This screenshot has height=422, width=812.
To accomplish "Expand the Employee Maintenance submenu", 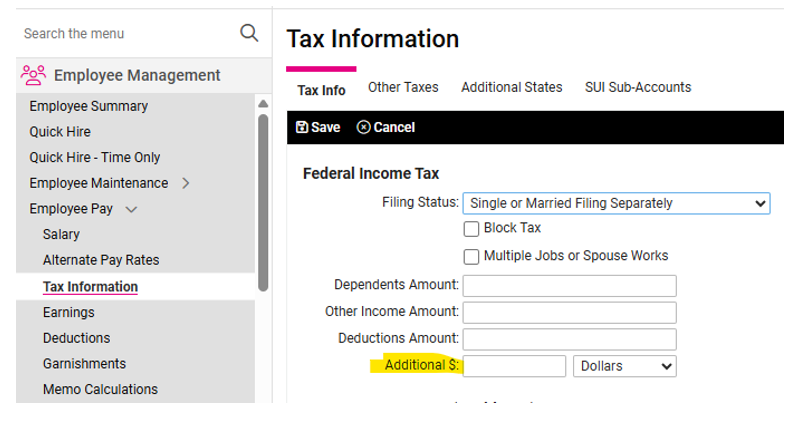I will click(186, 183).
